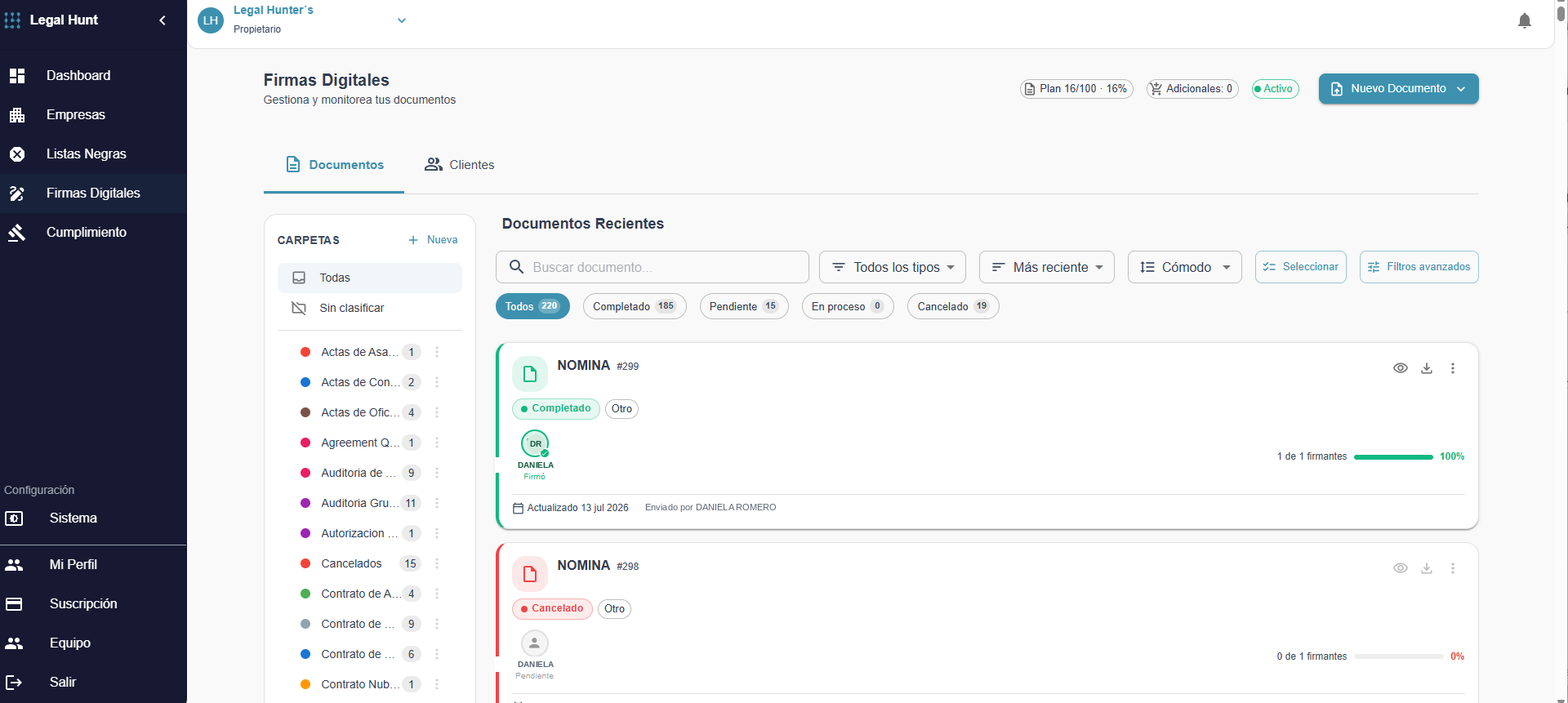Select the Todas folder
The image size is (1568, 703).
tap(370, 278)
